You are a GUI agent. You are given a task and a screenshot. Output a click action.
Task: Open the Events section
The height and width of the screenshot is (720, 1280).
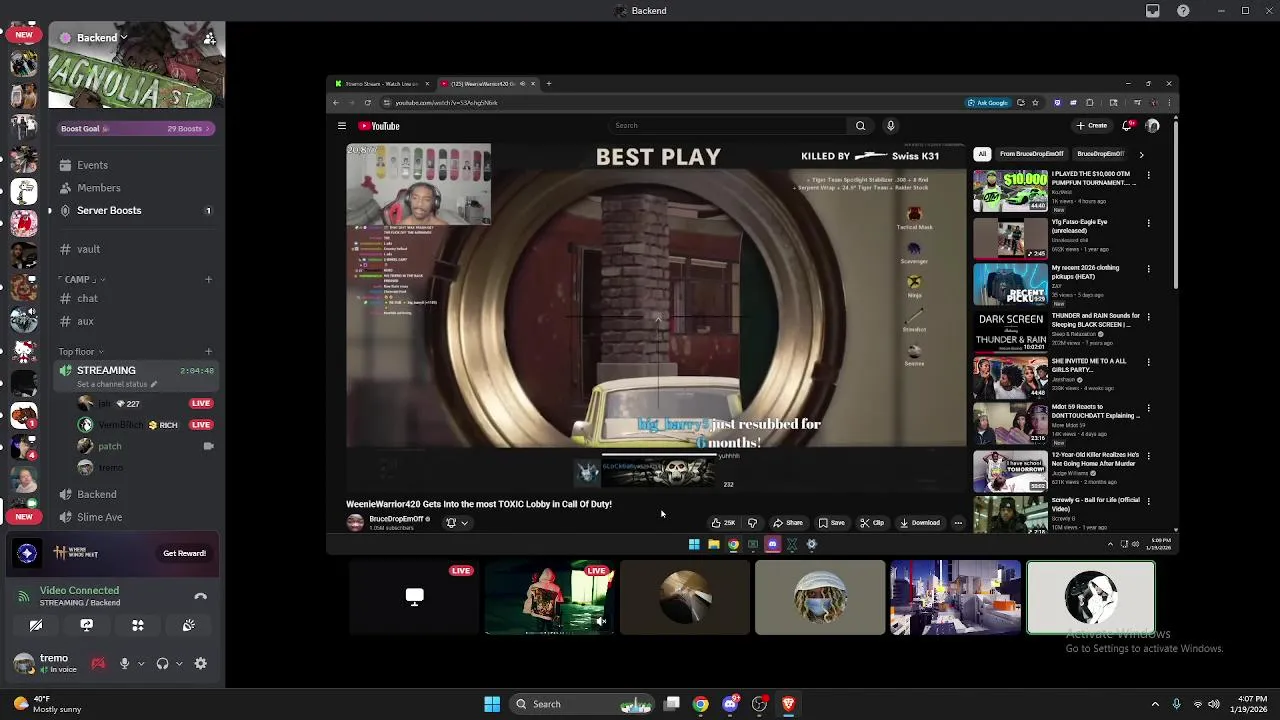[134, 165]
